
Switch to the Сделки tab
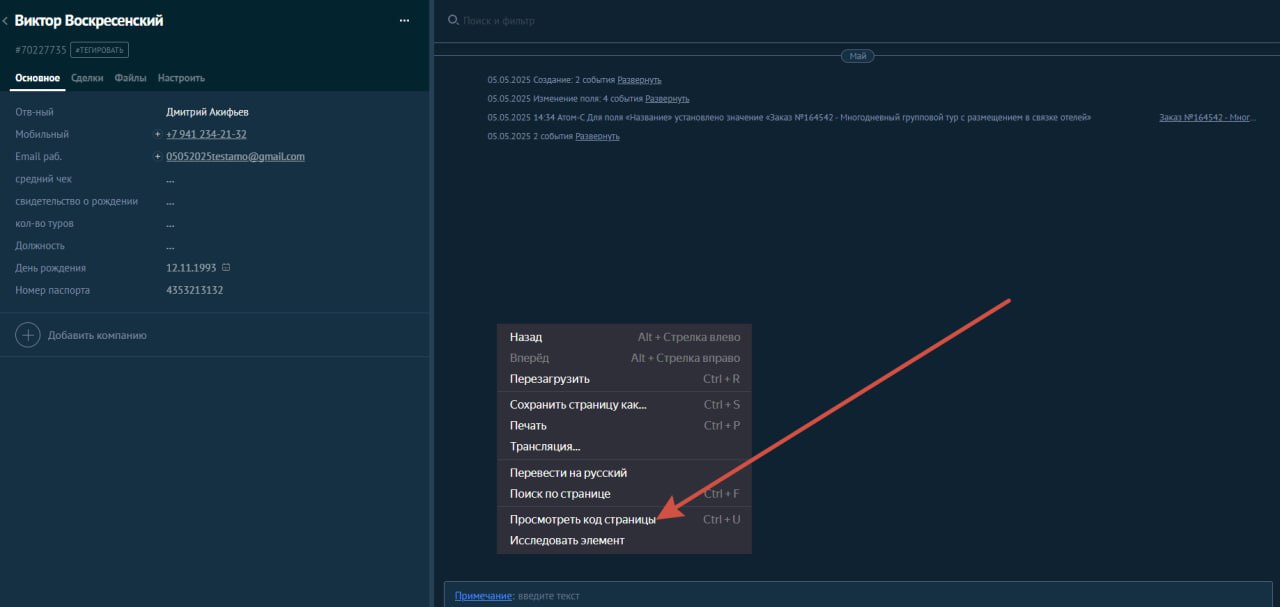[x=87, y=78]
